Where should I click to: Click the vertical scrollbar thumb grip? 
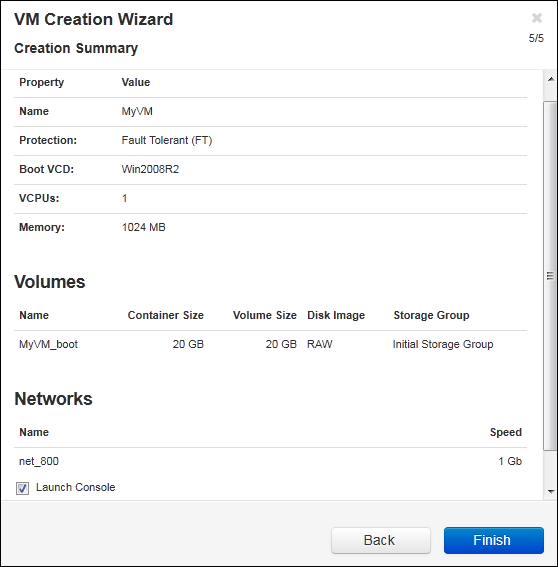[550, 276]
